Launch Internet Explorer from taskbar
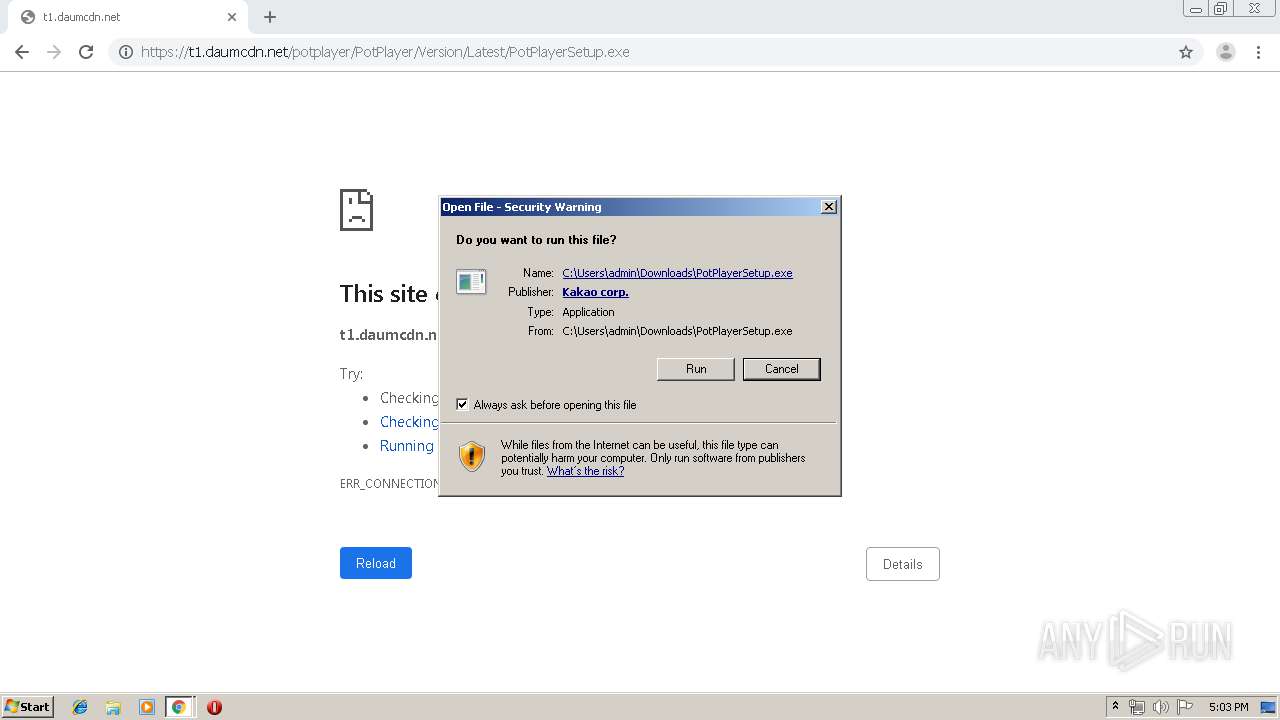1280x720 pixels. [x=80, y=707]
